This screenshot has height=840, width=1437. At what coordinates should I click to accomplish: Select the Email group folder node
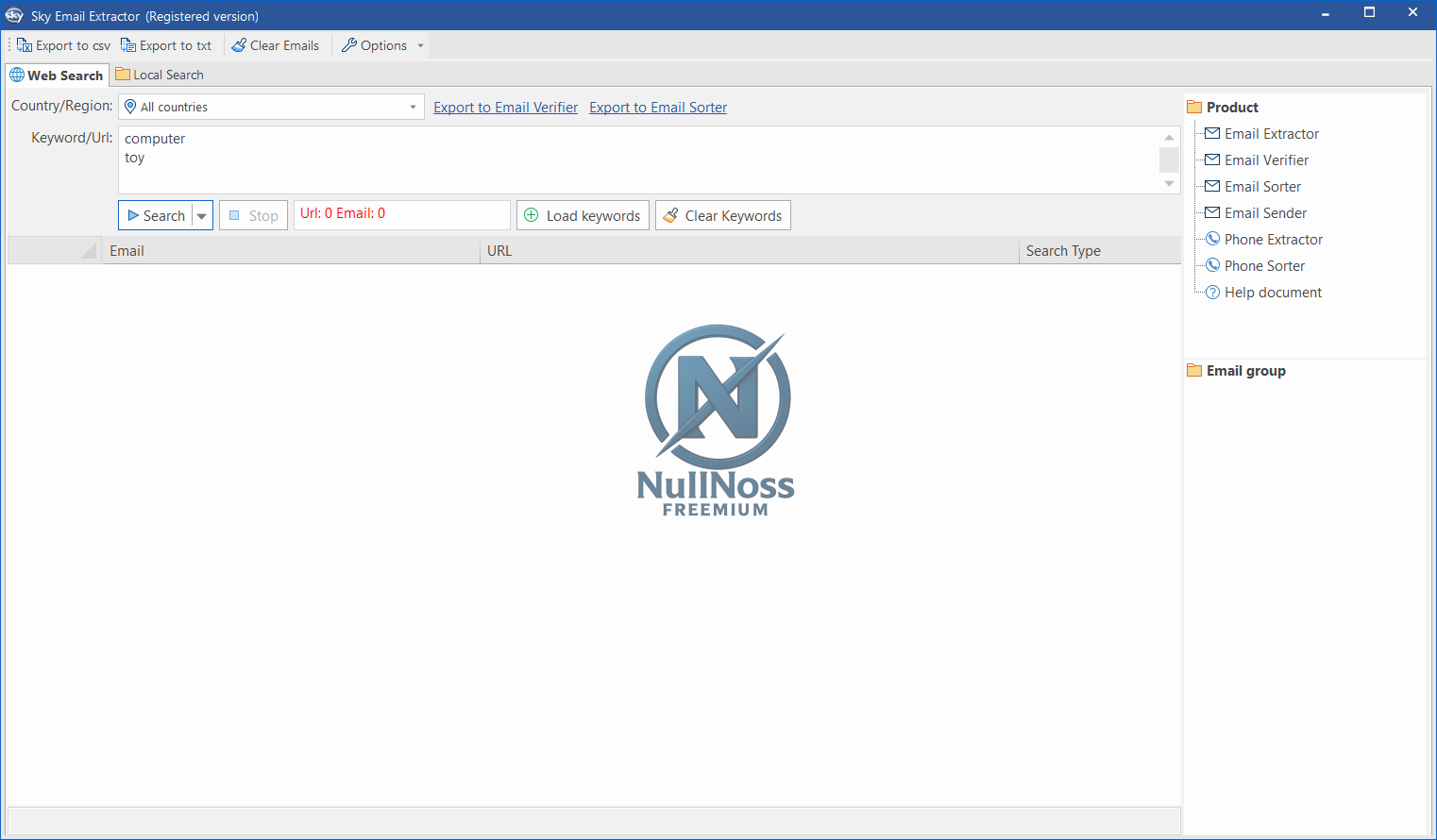coord(1236,371)
